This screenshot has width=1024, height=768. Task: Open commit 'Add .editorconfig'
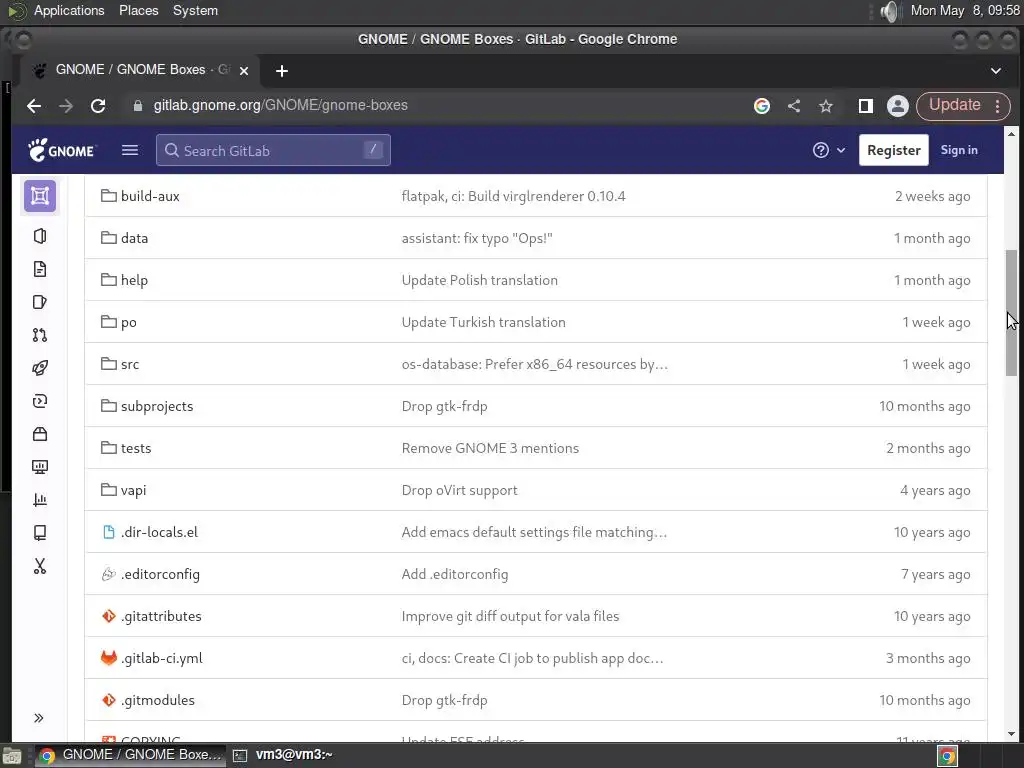coord(455,574)
